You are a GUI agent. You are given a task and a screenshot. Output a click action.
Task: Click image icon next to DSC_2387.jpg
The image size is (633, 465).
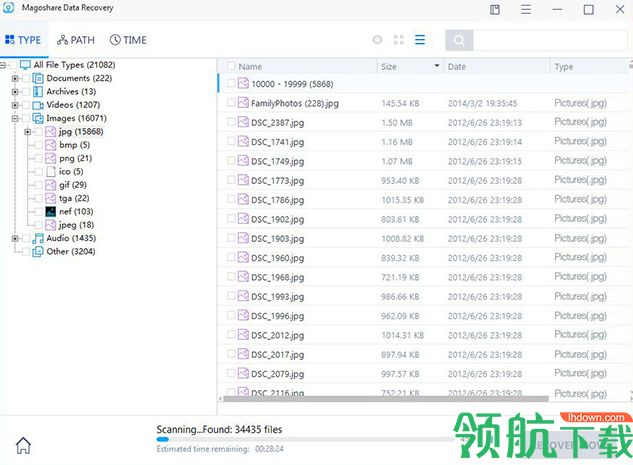tap(243, 122)
